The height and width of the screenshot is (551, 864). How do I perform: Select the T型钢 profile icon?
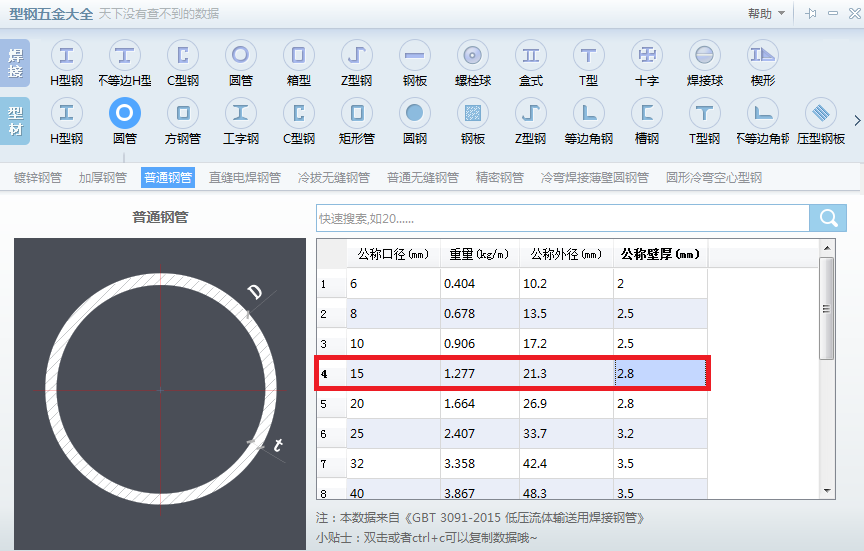coord(705,114)
